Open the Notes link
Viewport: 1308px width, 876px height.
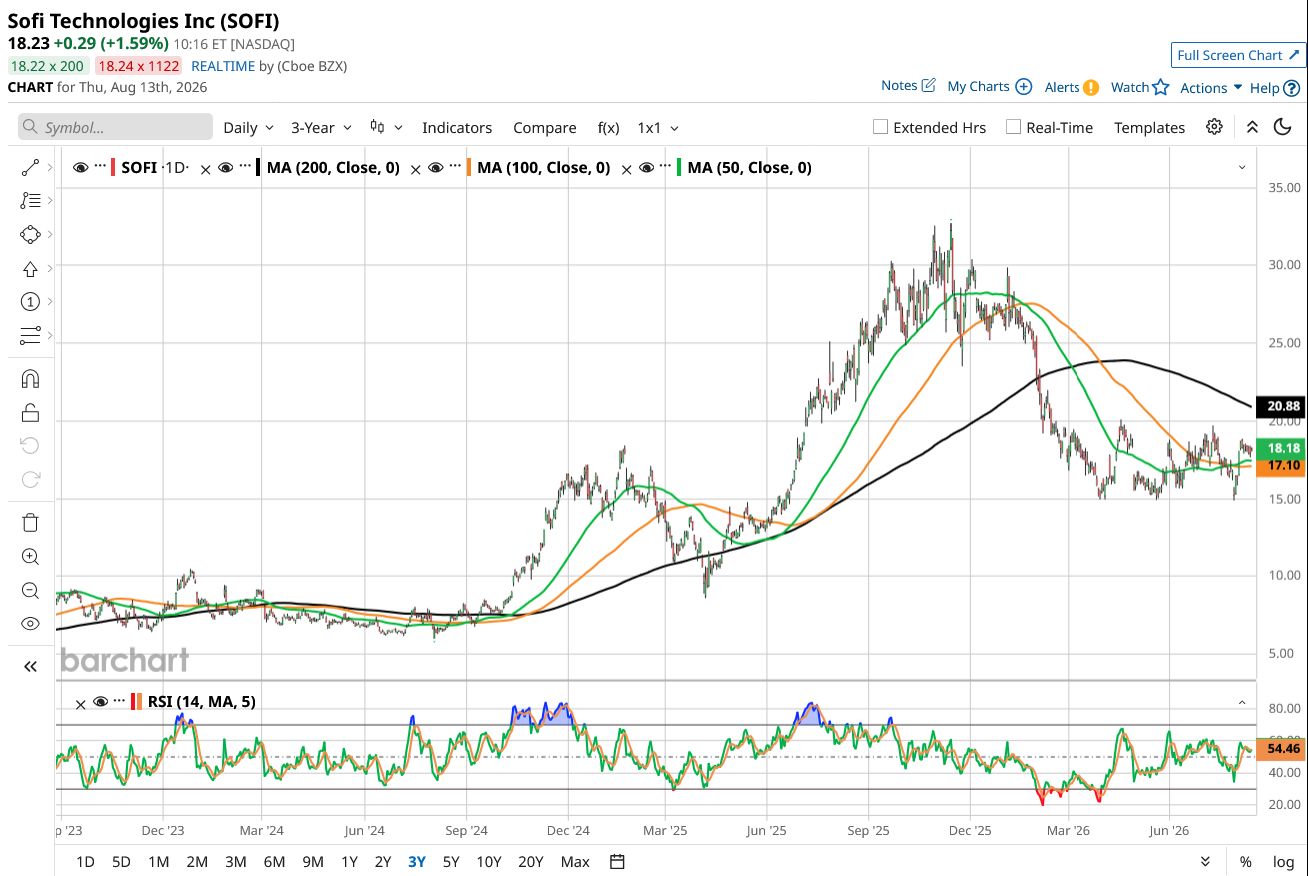point(908,86)
